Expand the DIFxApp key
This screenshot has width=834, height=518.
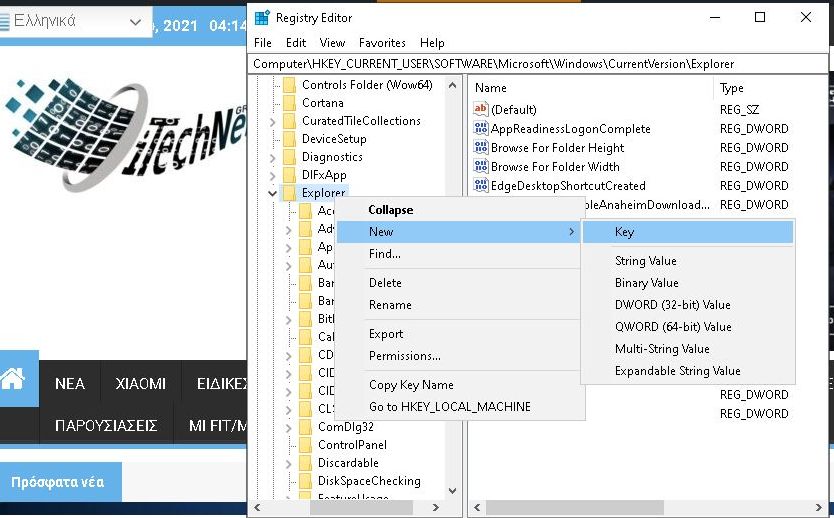272,176
